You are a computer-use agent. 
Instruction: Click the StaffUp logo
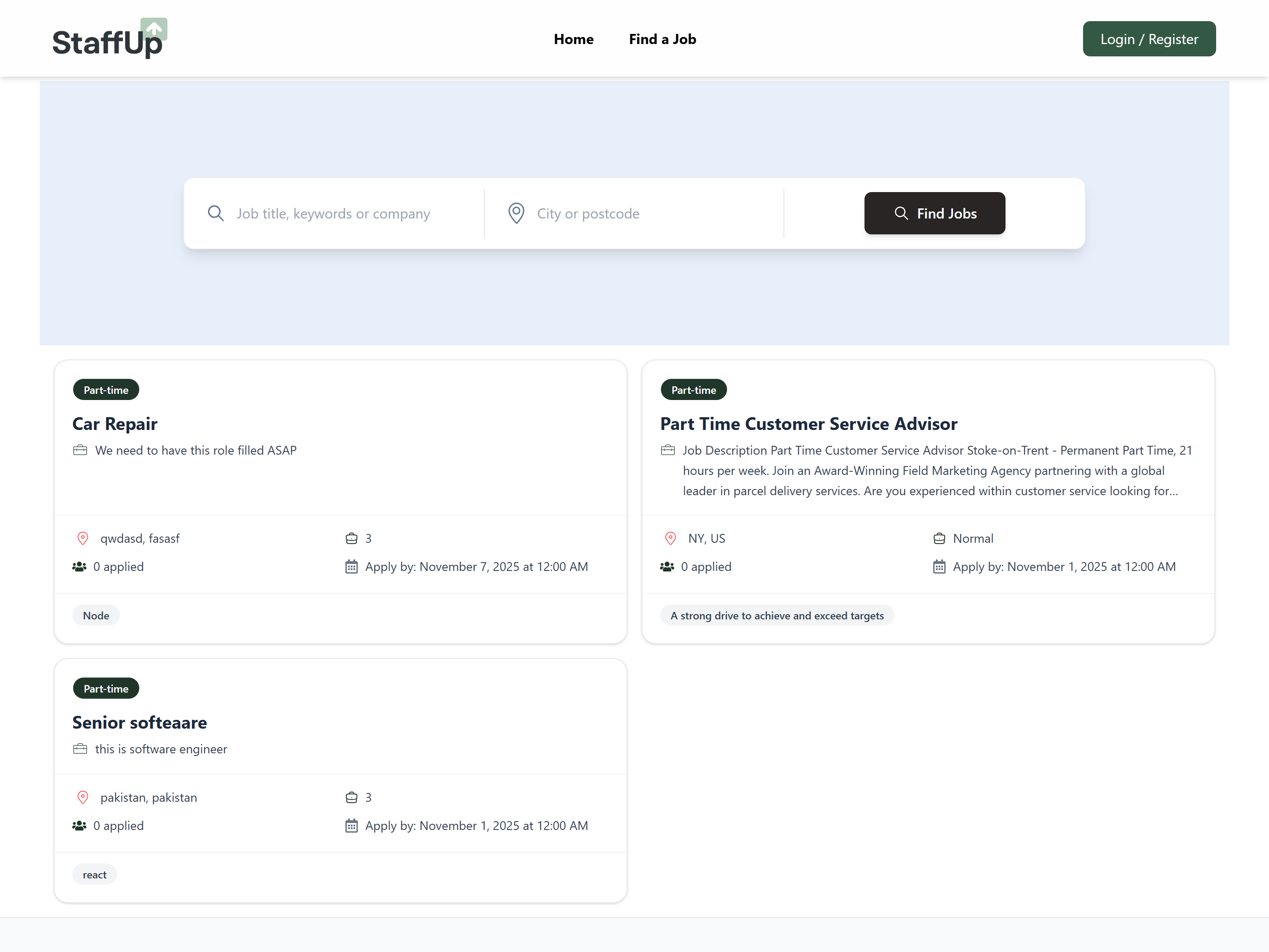coord(109,39)
